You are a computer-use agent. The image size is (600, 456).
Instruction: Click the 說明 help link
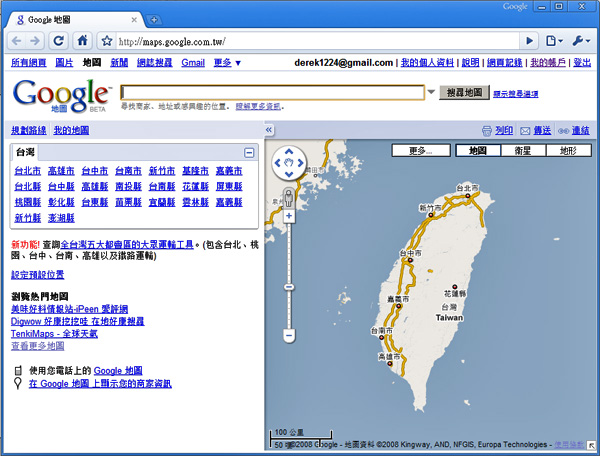pyautogui.click(x=470, y=62)
